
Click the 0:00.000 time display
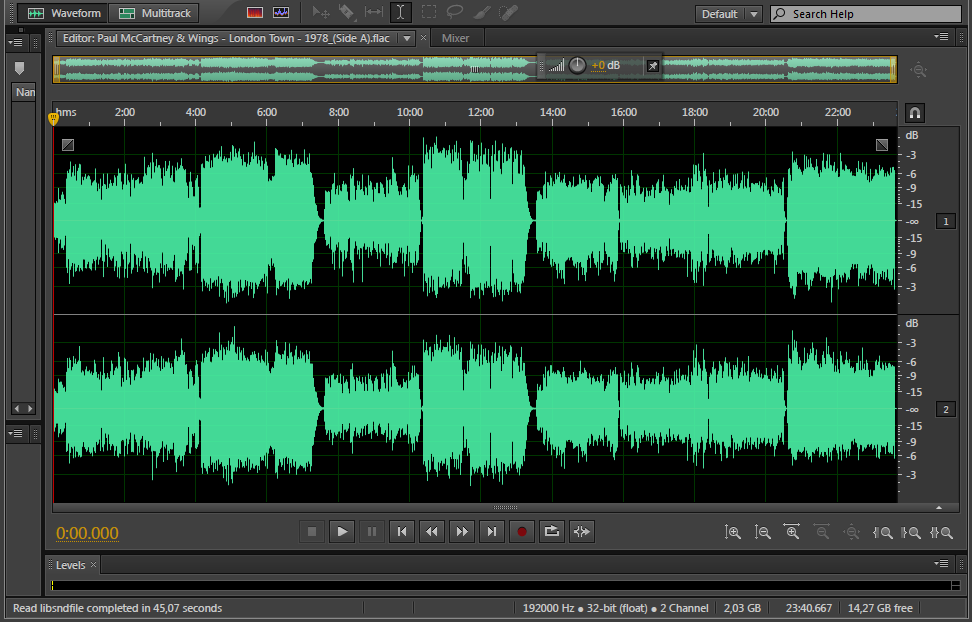click(x=87, y=533)
